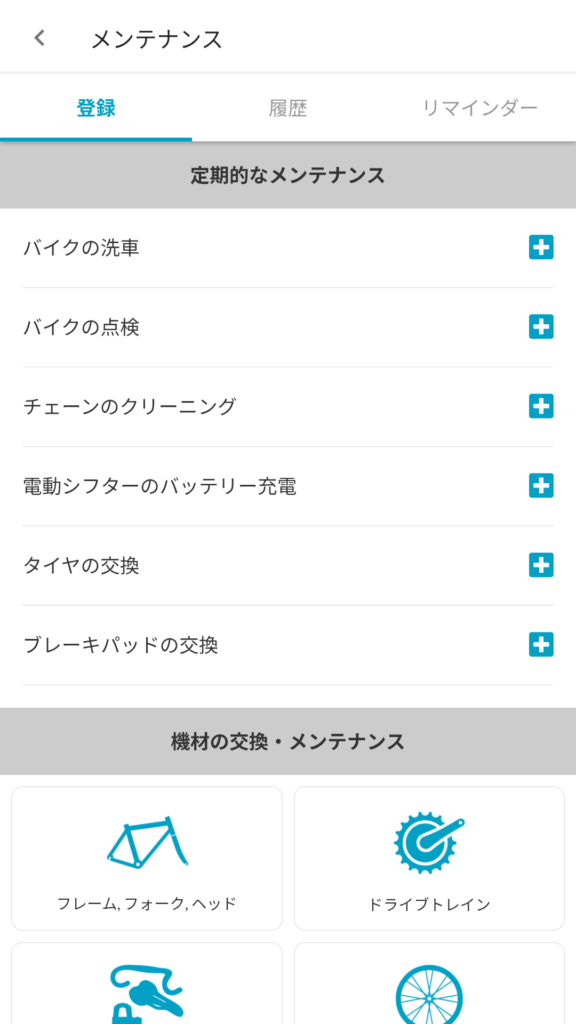Switch to the 履歴 tab

coord(288,108)
